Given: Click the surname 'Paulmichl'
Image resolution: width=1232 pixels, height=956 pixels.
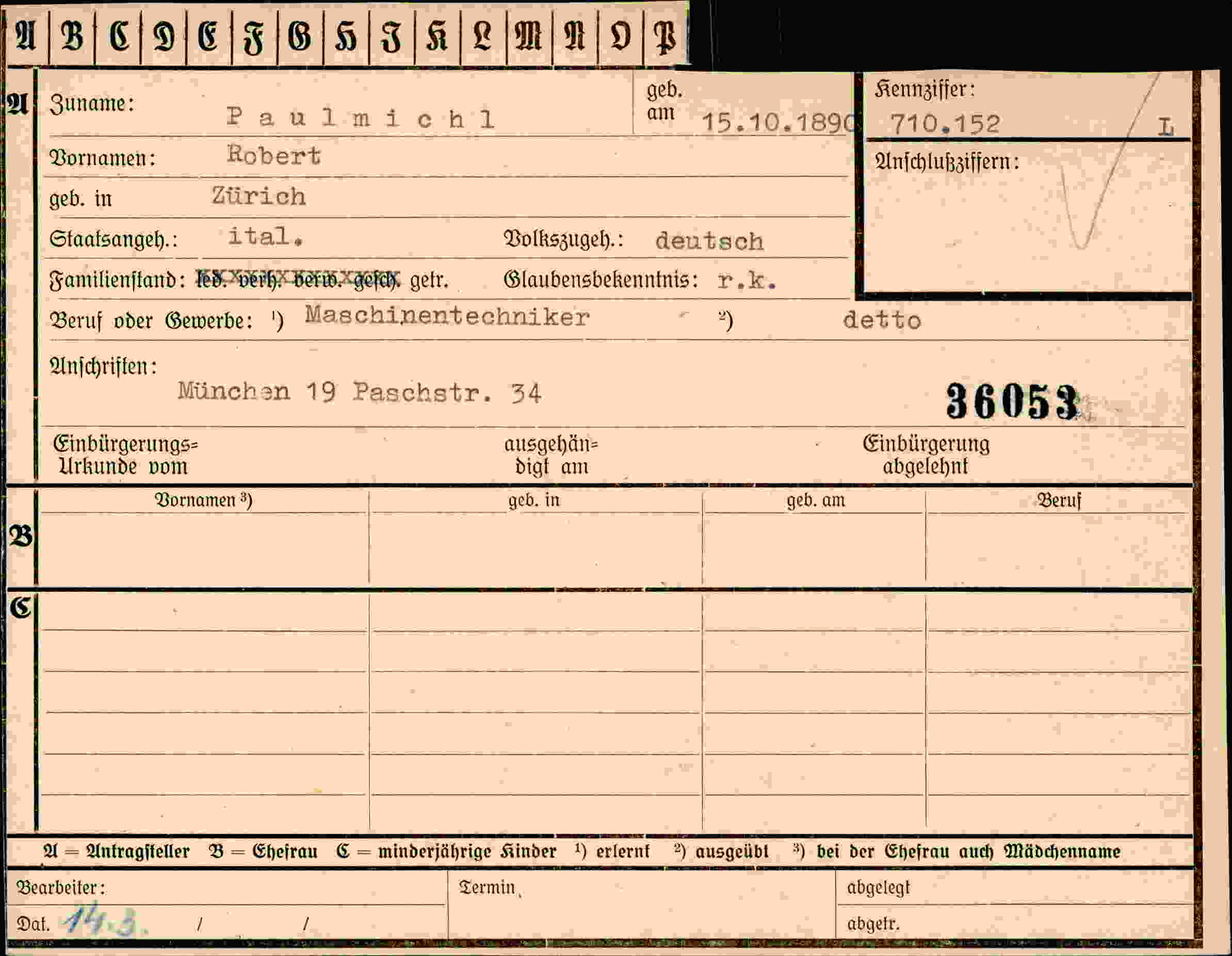Looking at the screenshot, I should click(361, 118).
